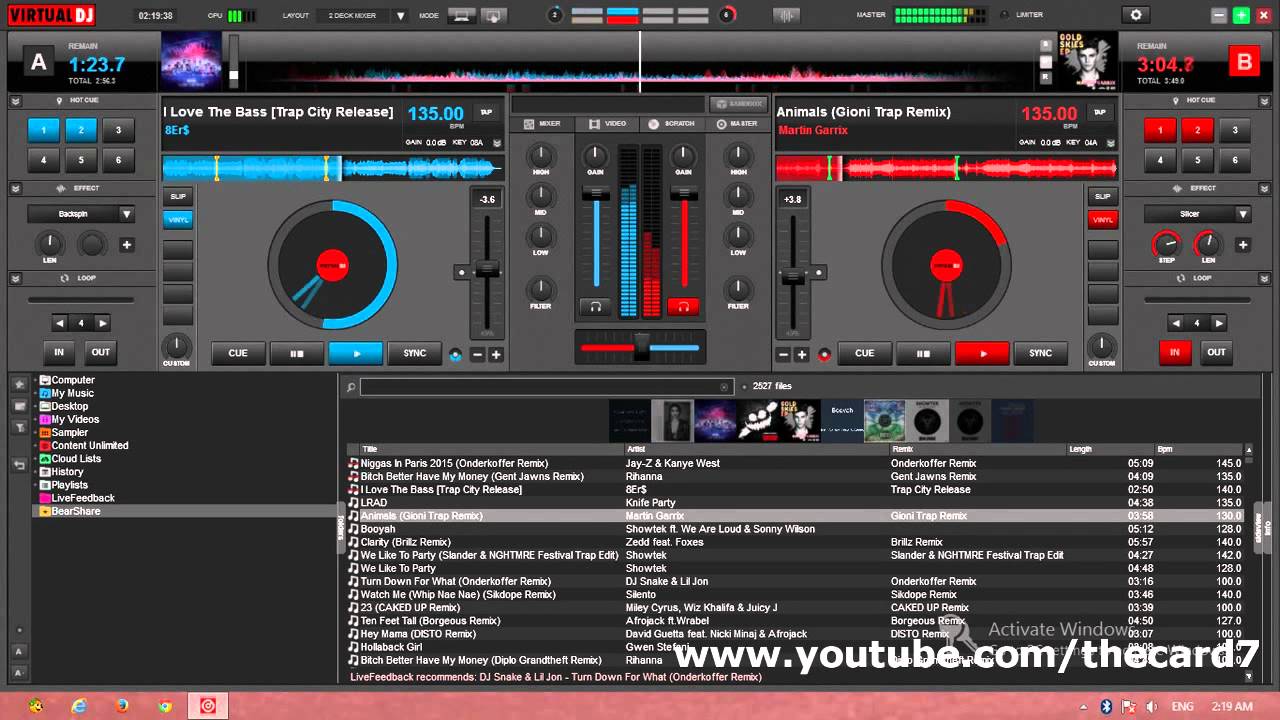Select the external controller mode icon
This screenshot has width=1280, height=720.
[493, 15]
